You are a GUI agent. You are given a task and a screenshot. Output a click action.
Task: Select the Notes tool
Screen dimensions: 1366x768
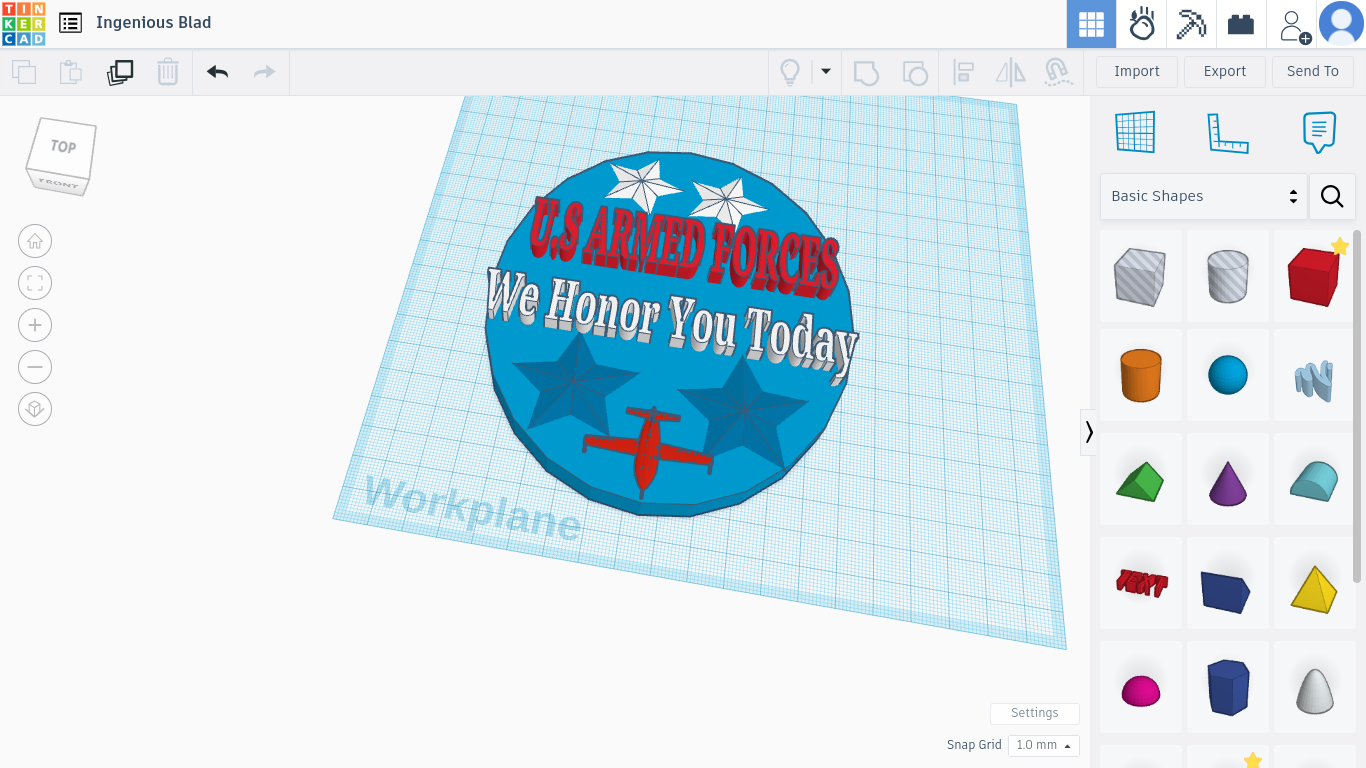(x=1319, y=132)
